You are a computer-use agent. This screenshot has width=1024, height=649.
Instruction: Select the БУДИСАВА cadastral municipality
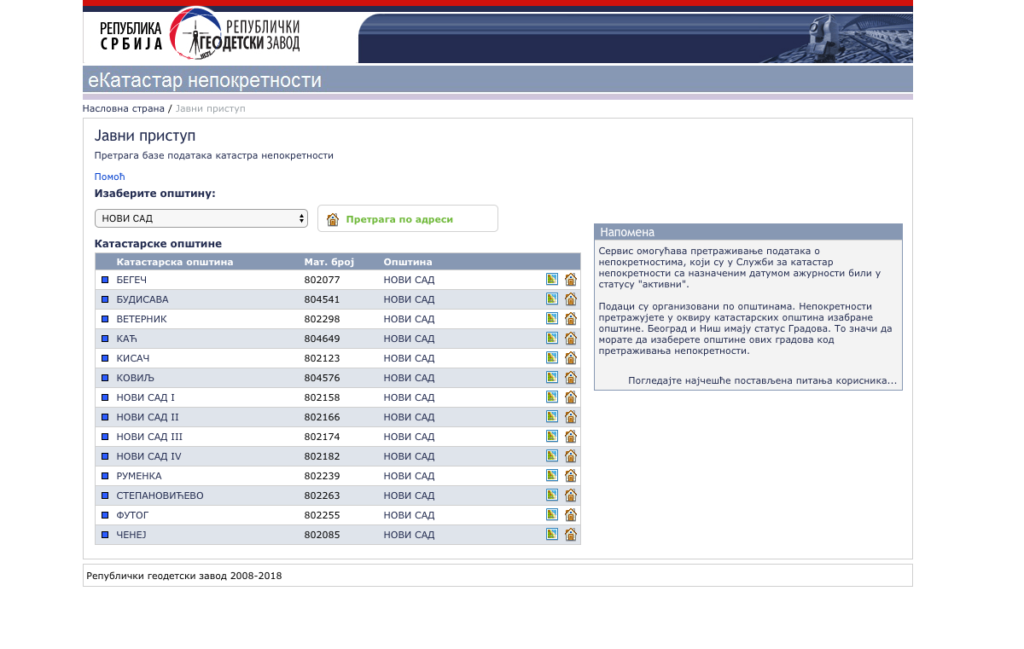[142, 299]
